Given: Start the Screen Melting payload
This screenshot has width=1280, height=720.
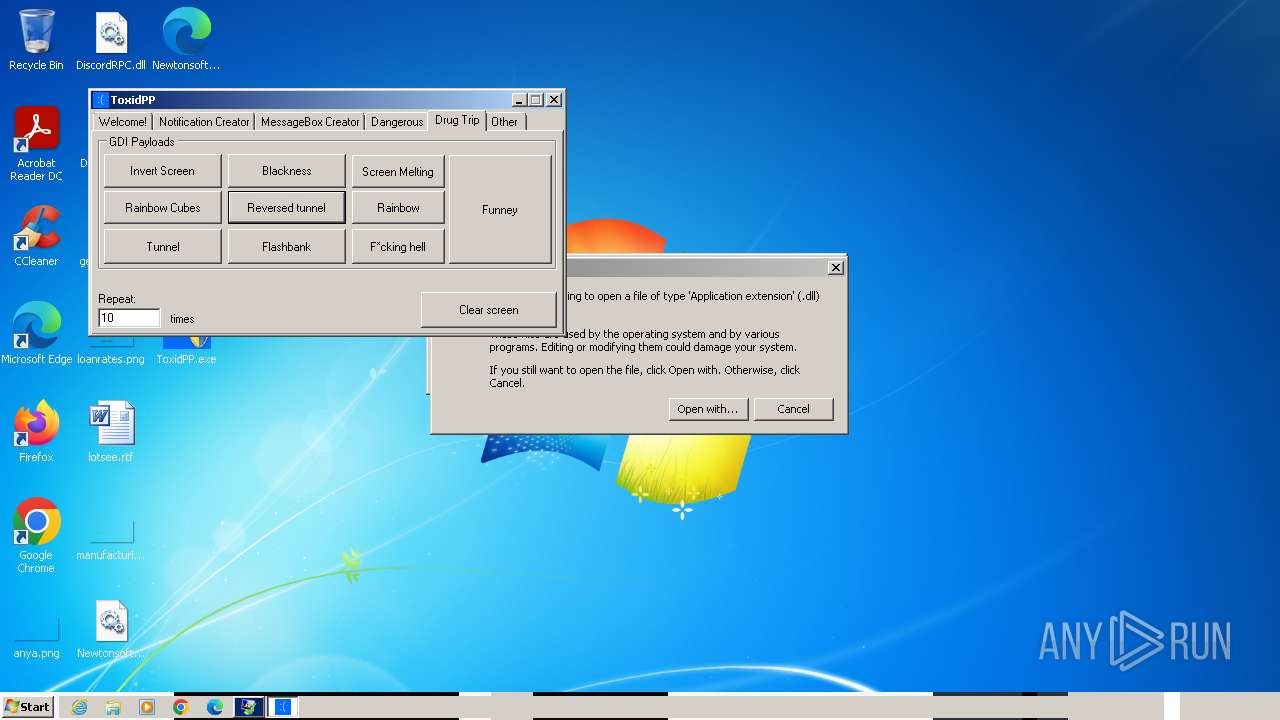Looking at the screenshot, I should (x=398, y=172).
